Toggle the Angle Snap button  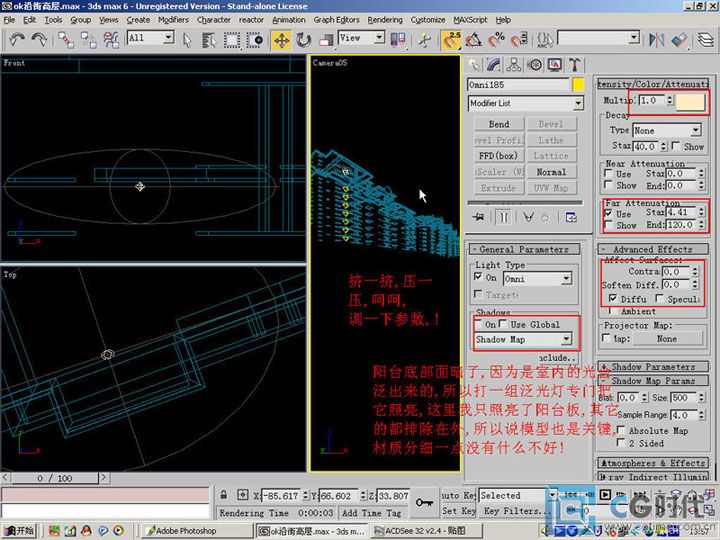(x=473, y=40)
